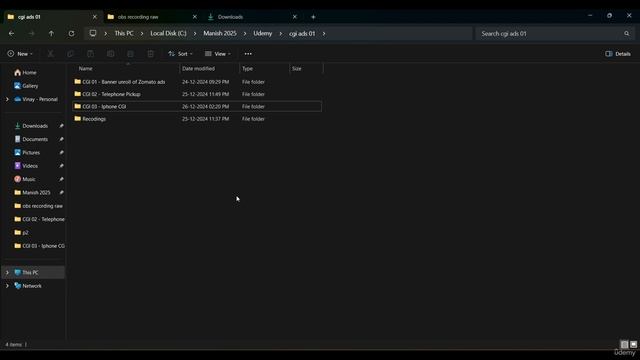Close the cgi ads 01 tab
Screen dimensions: 640x360
(x=95, y=17)
